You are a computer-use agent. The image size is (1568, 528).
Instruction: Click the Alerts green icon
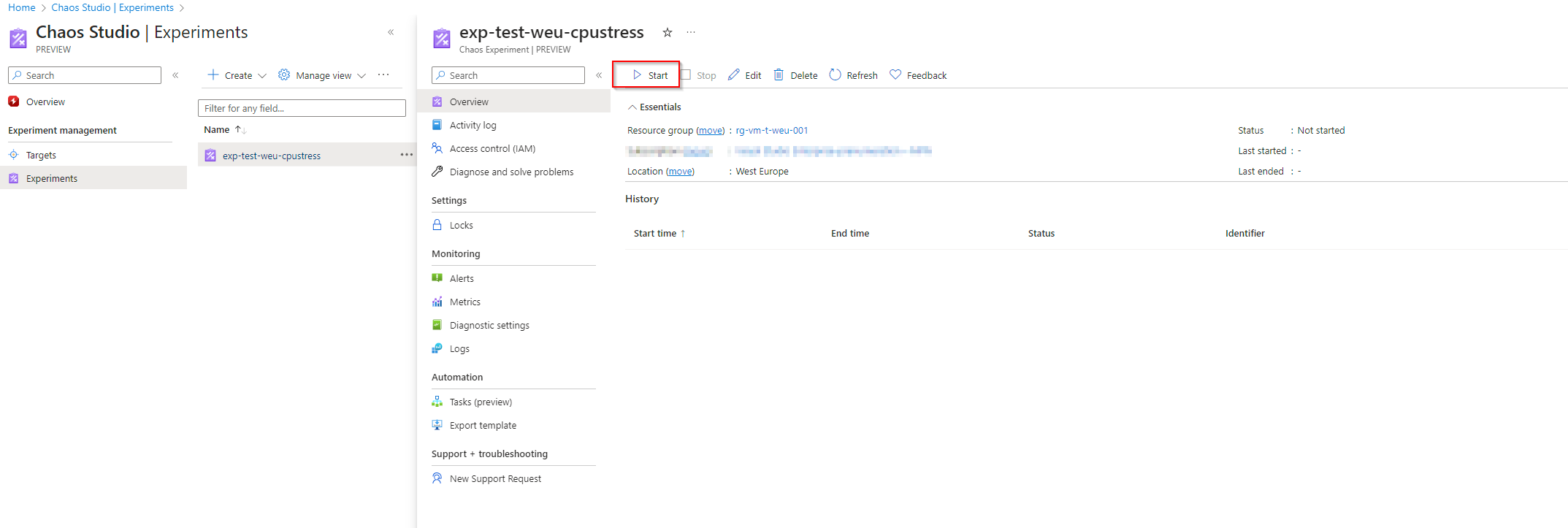pyautogui.click(x=437, y=278)
